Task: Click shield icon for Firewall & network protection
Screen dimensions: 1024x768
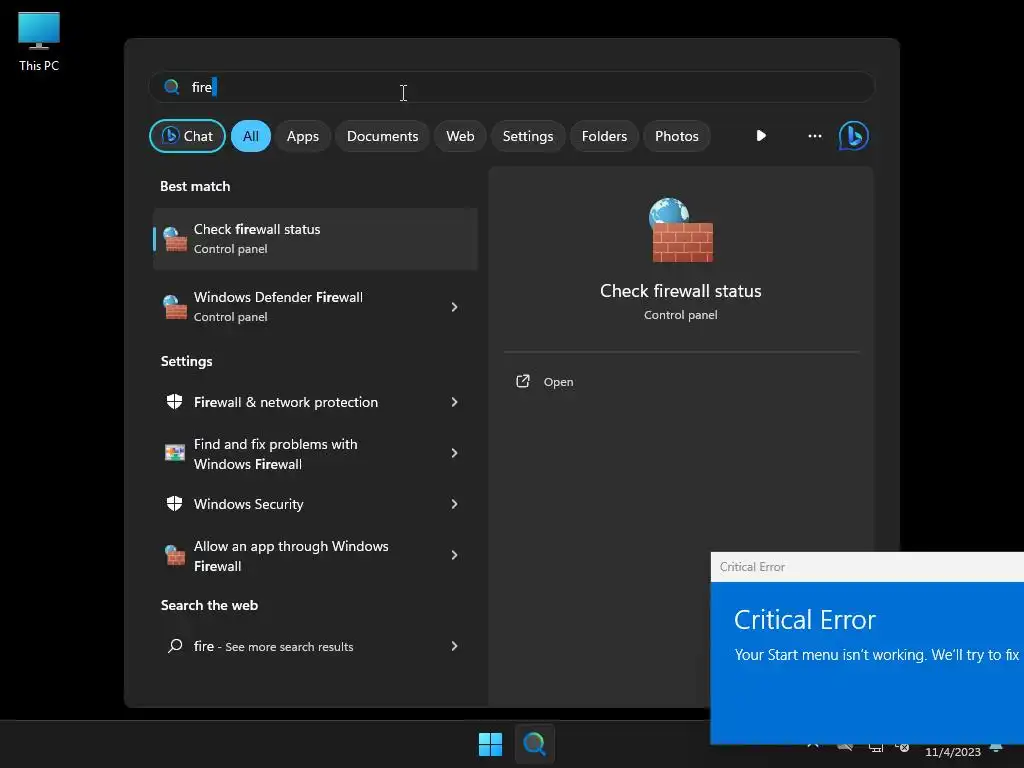Action: (174, 402)
